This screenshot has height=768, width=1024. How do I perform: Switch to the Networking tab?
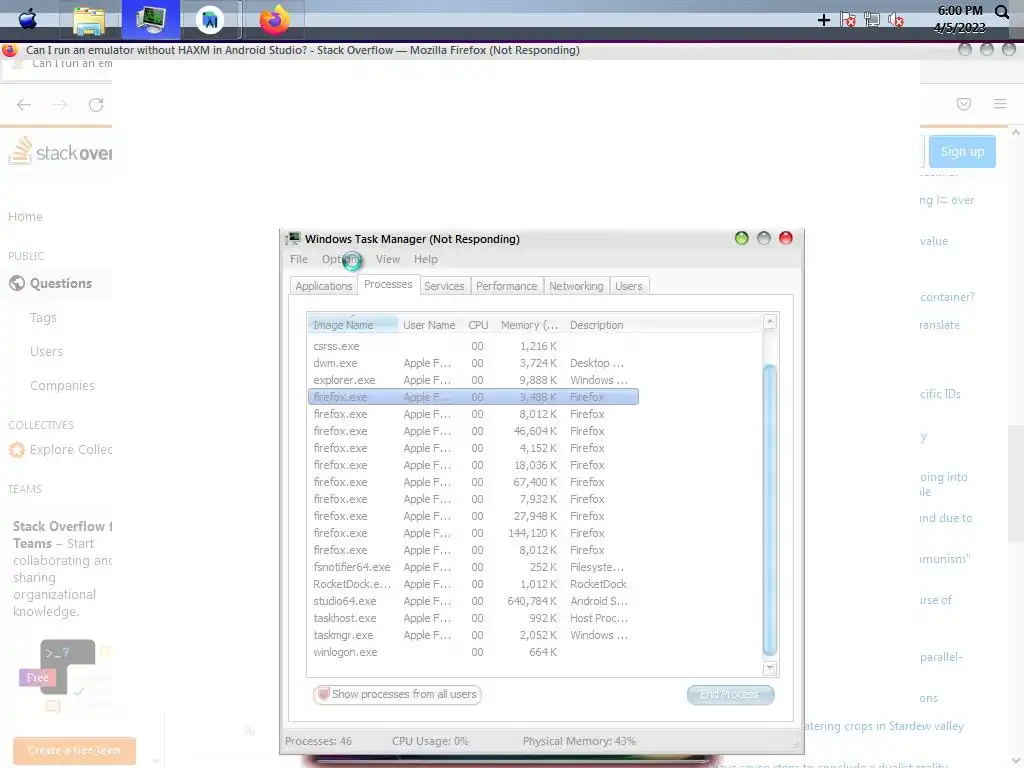[576, 286]
